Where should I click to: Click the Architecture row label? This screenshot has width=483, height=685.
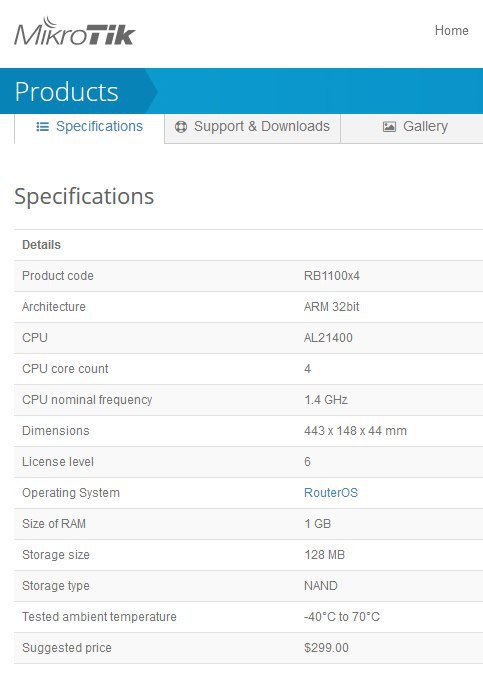click(54, 307)
